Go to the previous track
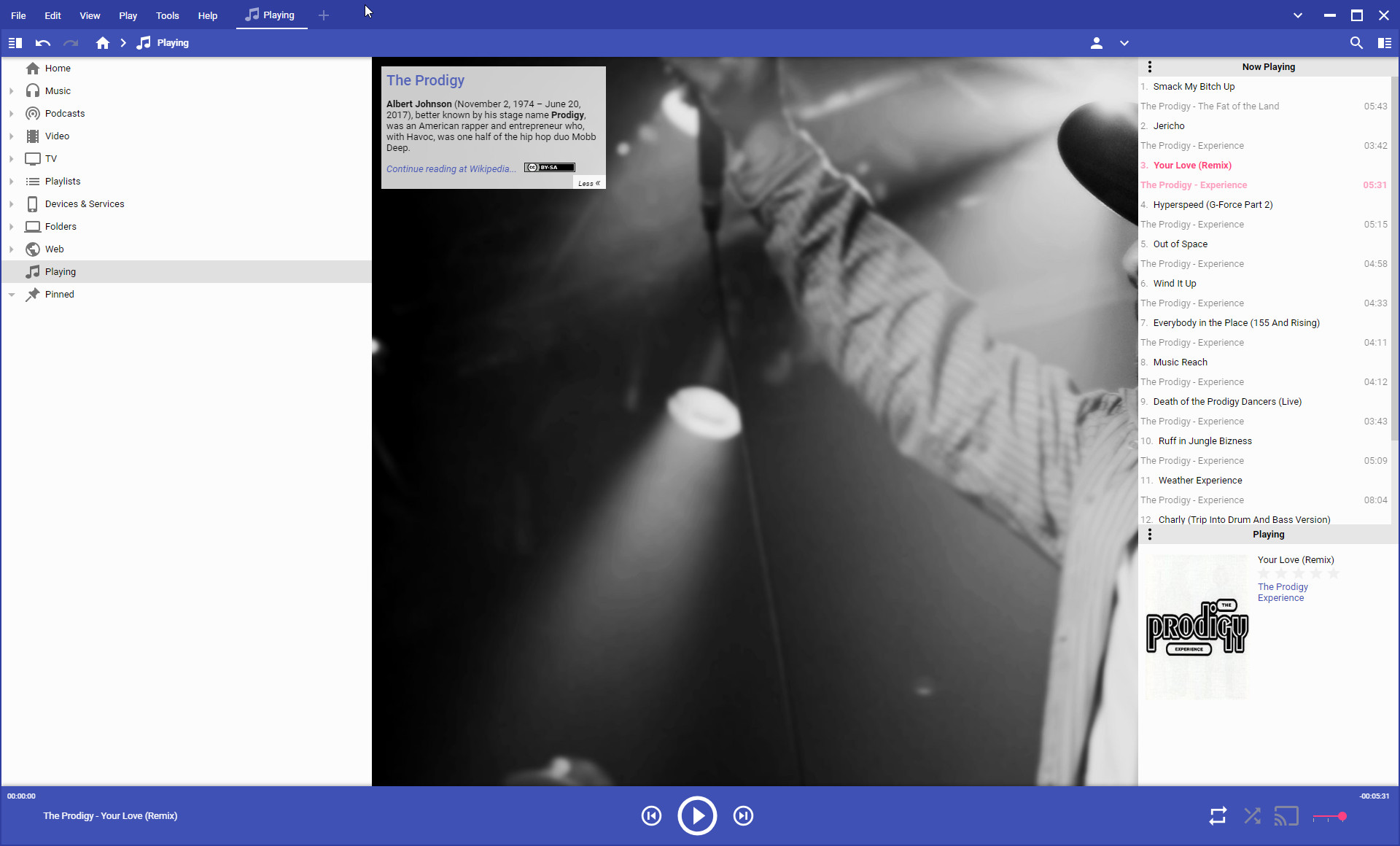 [651, 815]
